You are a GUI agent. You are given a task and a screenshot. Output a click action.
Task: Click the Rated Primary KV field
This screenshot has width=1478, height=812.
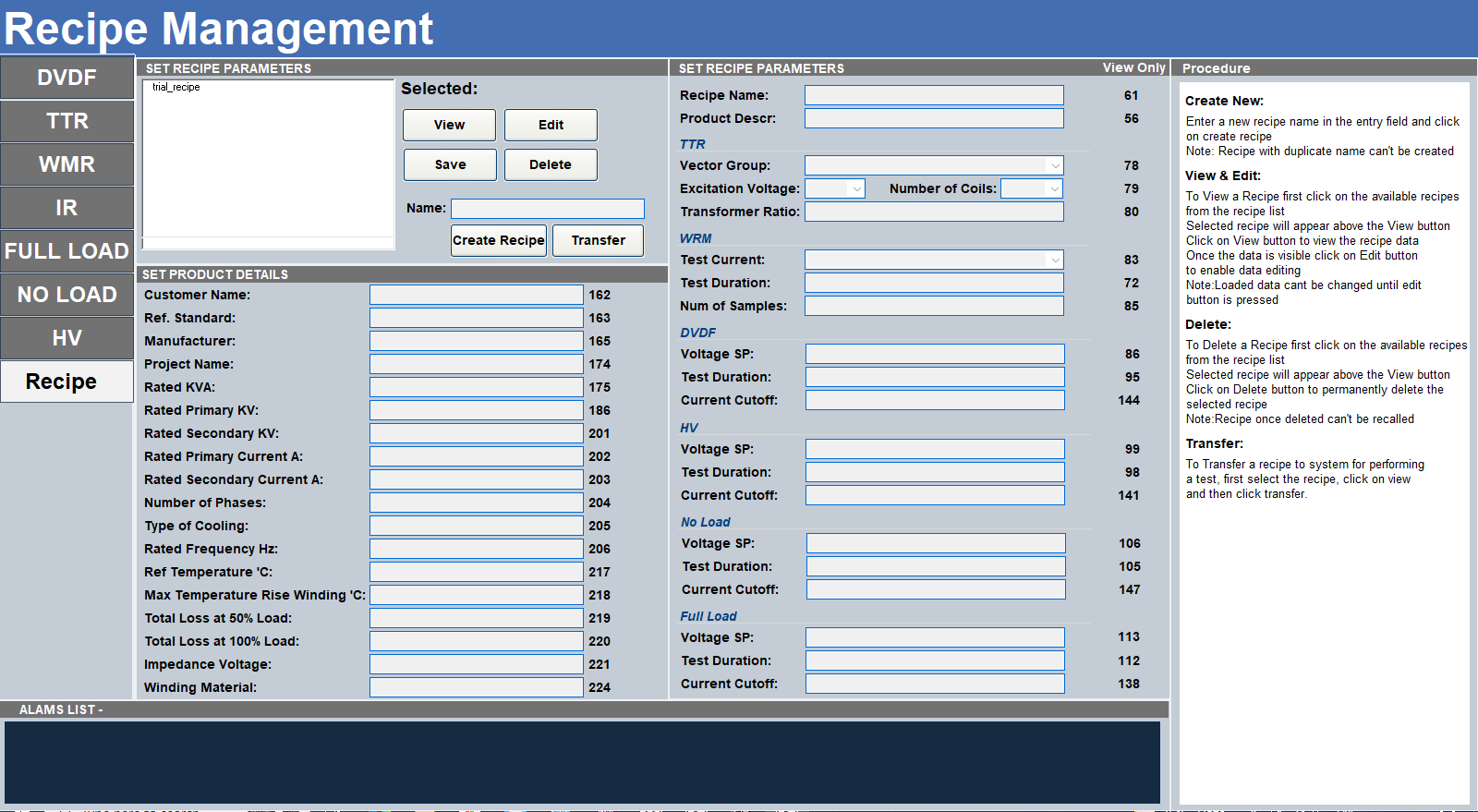coord(477,410)
